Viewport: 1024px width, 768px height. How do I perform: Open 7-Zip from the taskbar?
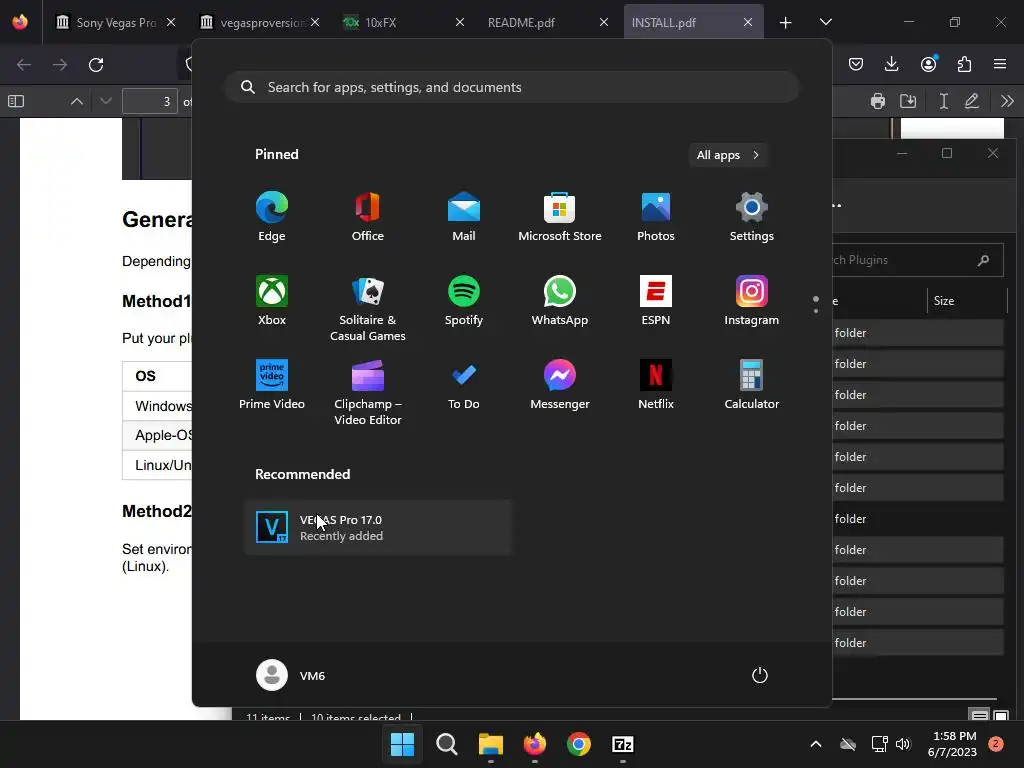(622, 744)
